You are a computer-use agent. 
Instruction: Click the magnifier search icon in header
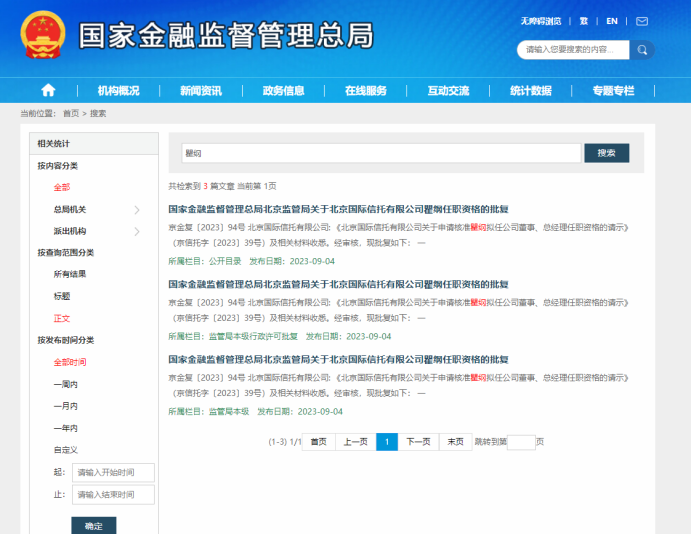(x=642, y=50)
